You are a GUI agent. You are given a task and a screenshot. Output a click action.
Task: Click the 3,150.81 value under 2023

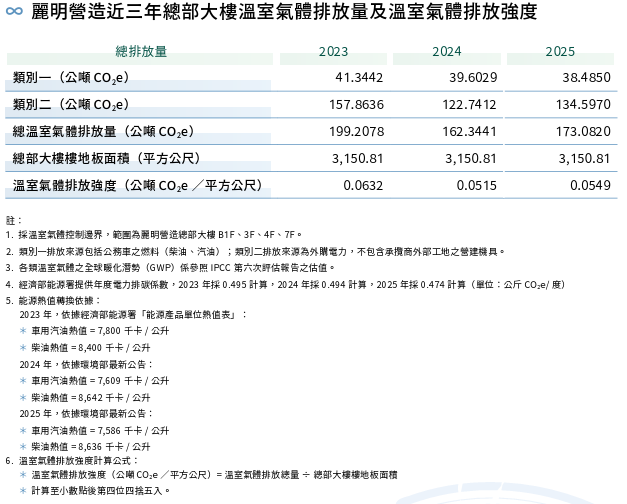pyautogui.click(x=357, y=159)
